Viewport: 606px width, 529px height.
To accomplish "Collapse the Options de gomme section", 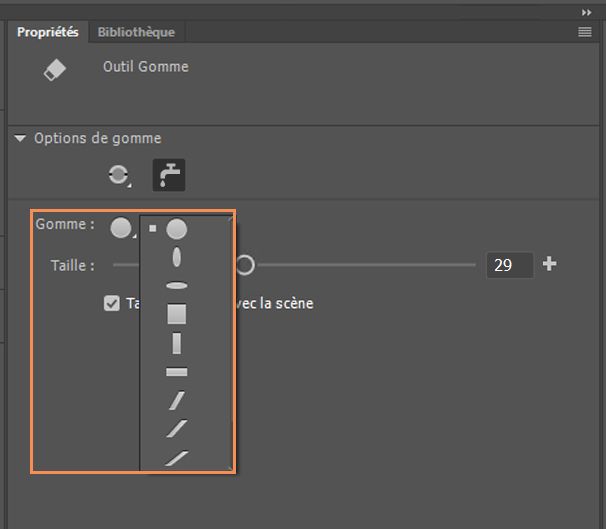I will (x=21, y=139).
